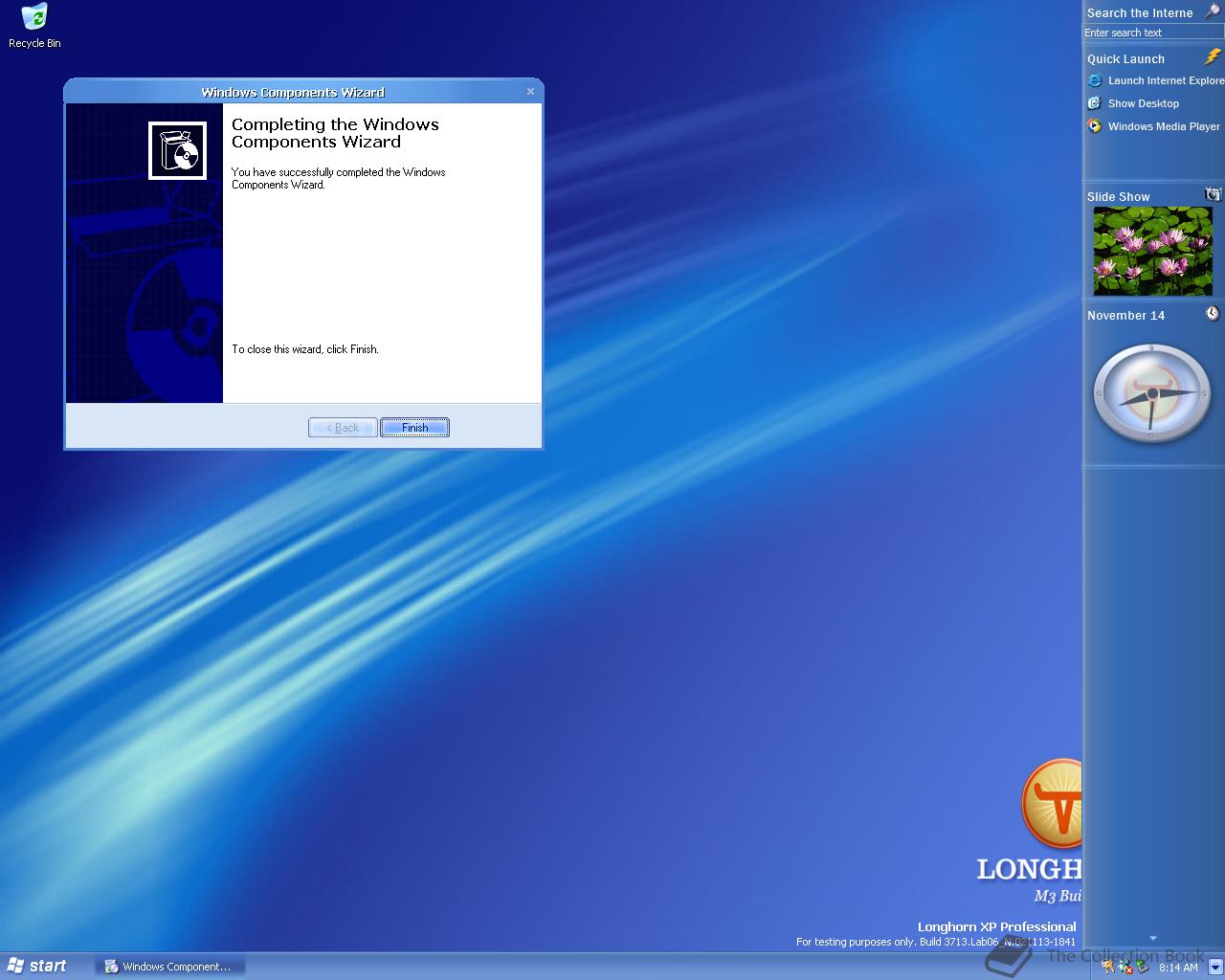Click the Internet Explorer icon in Quick Launch
This screenshot has width=1225, height=980.
1095,80
